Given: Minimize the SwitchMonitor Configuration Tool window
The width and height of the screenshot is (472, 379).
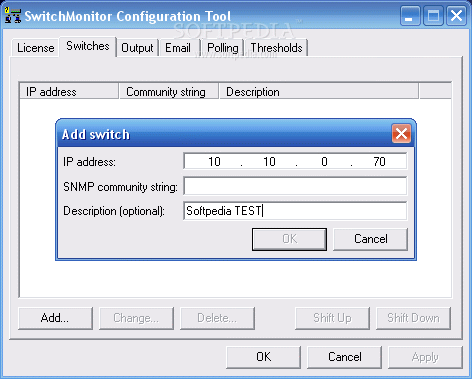Looking at the screenshot, I should (410, 16).
